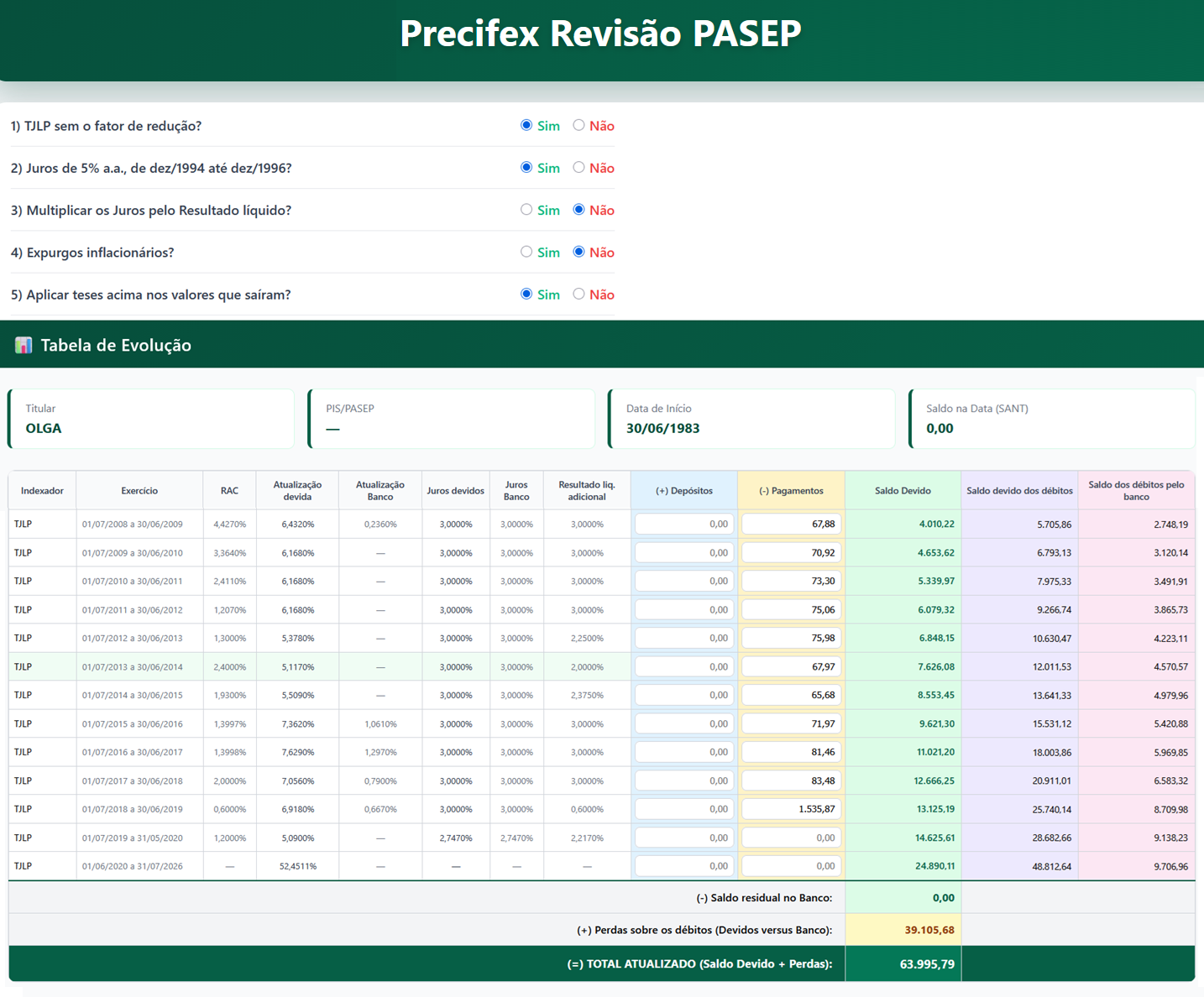
Task: Select Pagamentos field showing 81,46
Action: (x=792, y=752)
